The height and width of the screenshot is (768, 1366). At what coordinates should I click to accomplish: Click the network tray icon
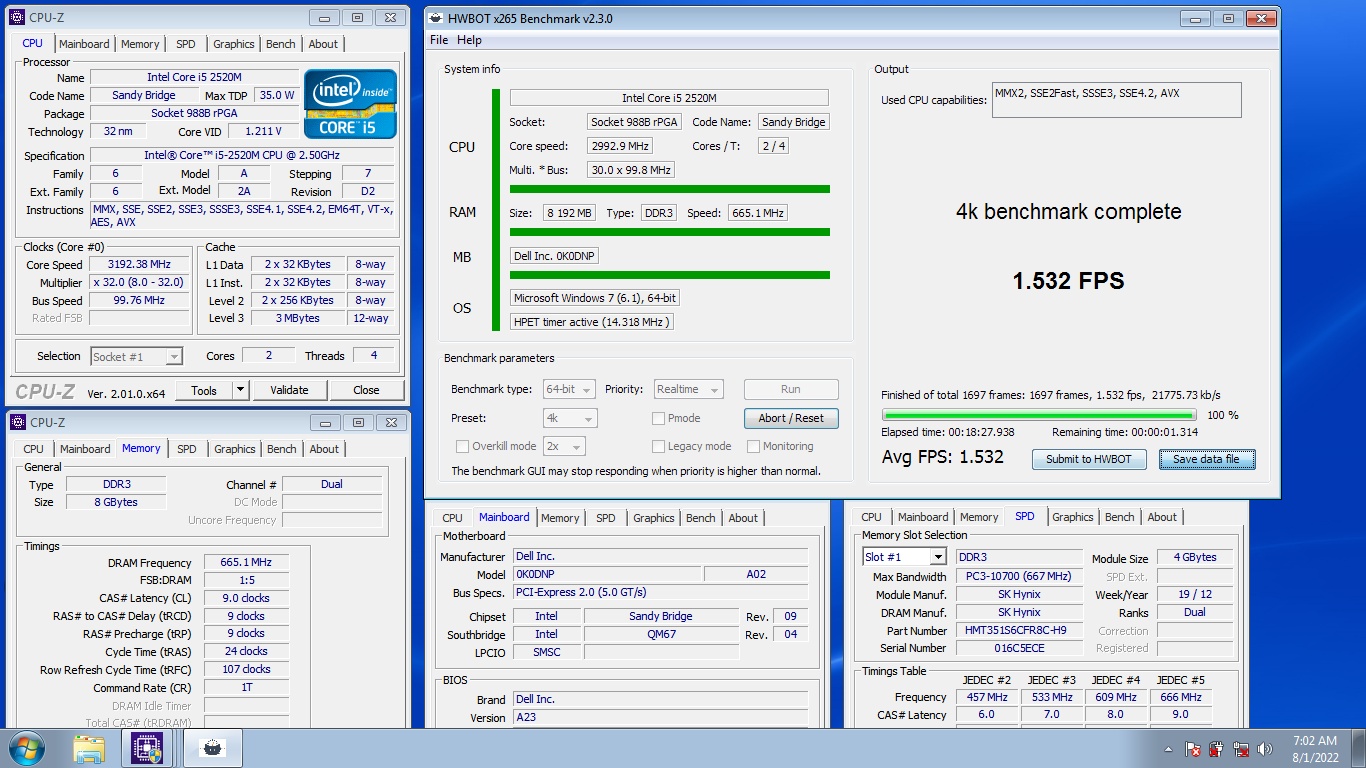tap(1241, 749)
